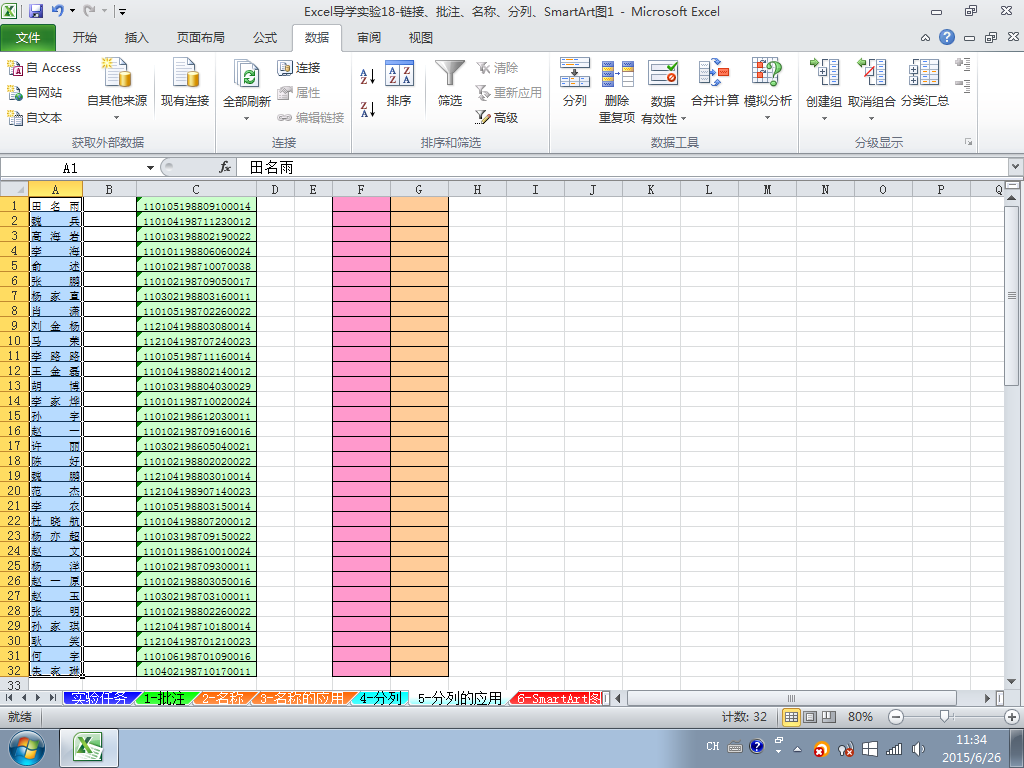
Task: Open 高级 advanced filter
Action: click(497, 118)
